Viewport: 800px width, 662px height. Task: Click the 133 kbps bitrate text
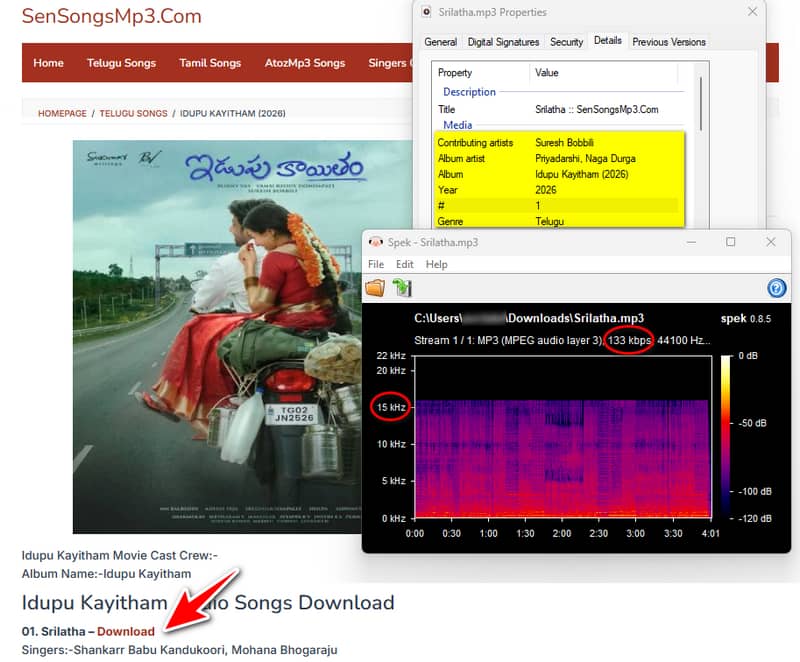(x=629, y=340)
